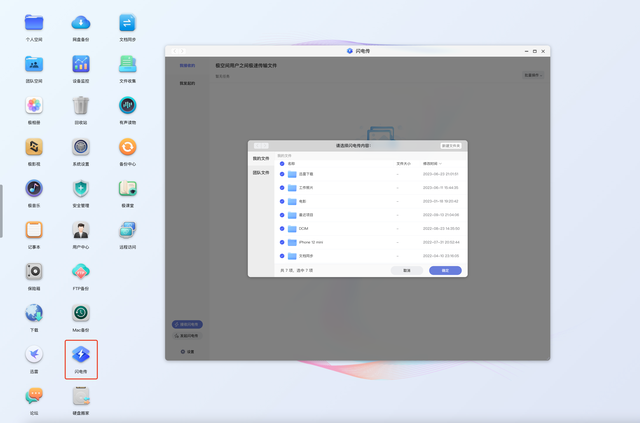Navigate back in 闪电传 window title bar
The image size is (640, 423).
pyautogui.click(x=175, y=51)
